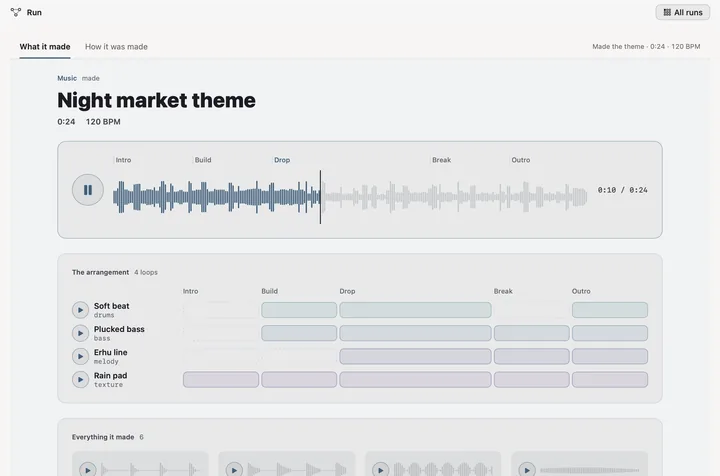Click the Made the theme summary text

(x=646, y=46)
